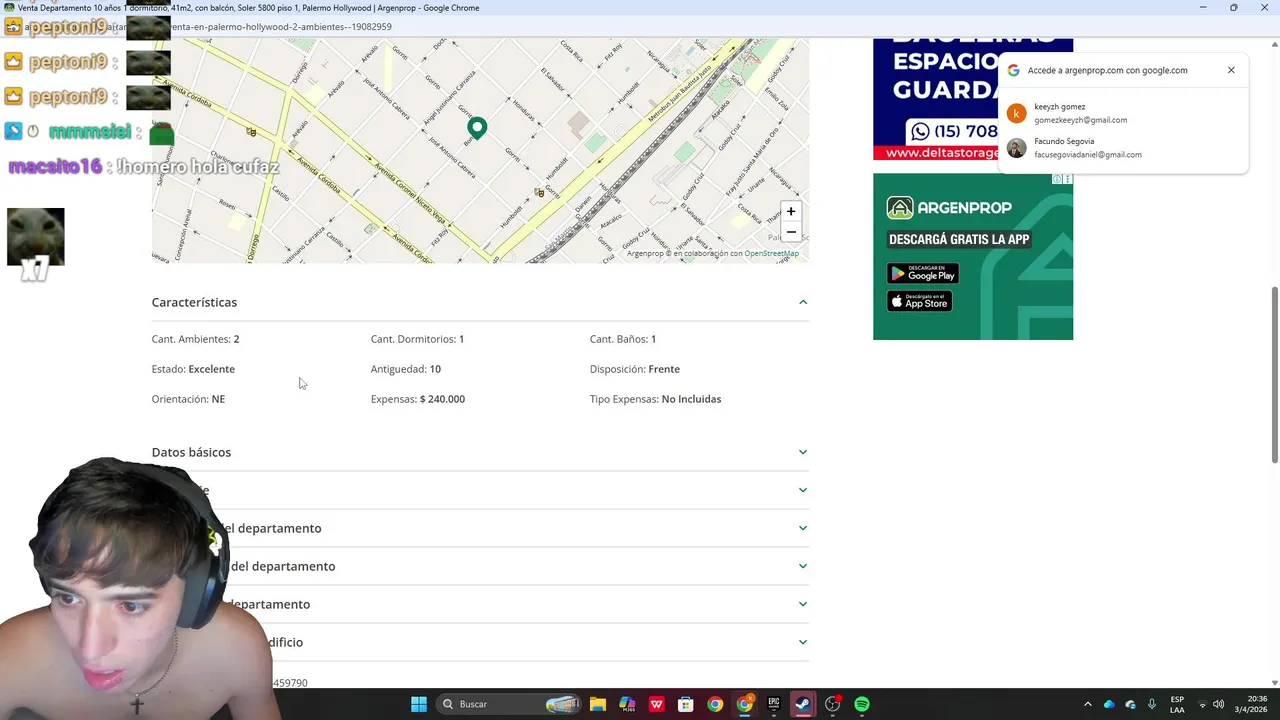Click the Argenprop logo in the app ad
Viewport: 1280px width, 720px height.
coord(949,208)
